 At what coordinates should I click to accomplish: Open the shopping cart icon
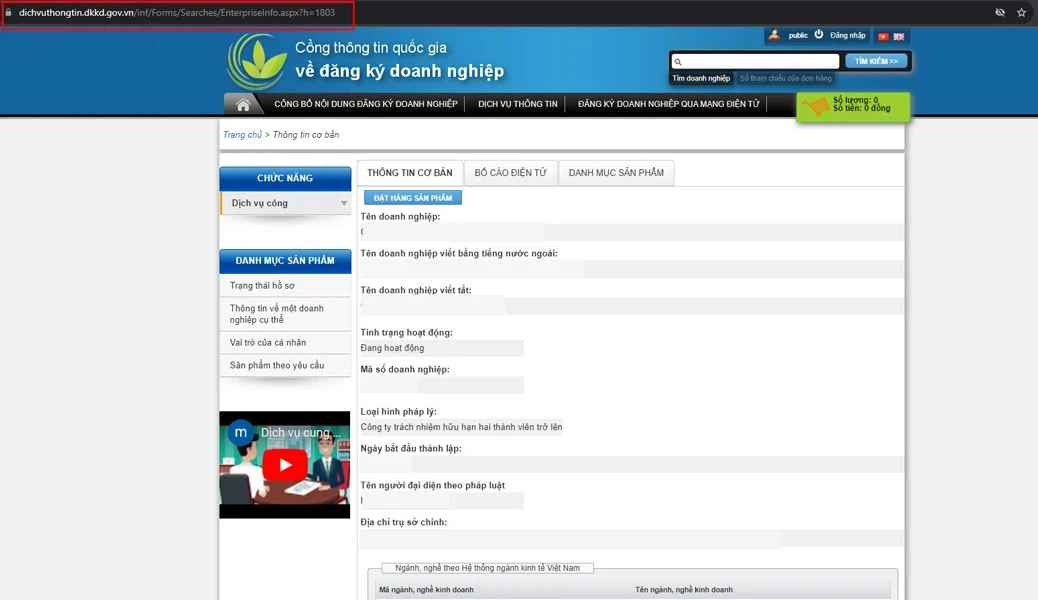(817, 105)
